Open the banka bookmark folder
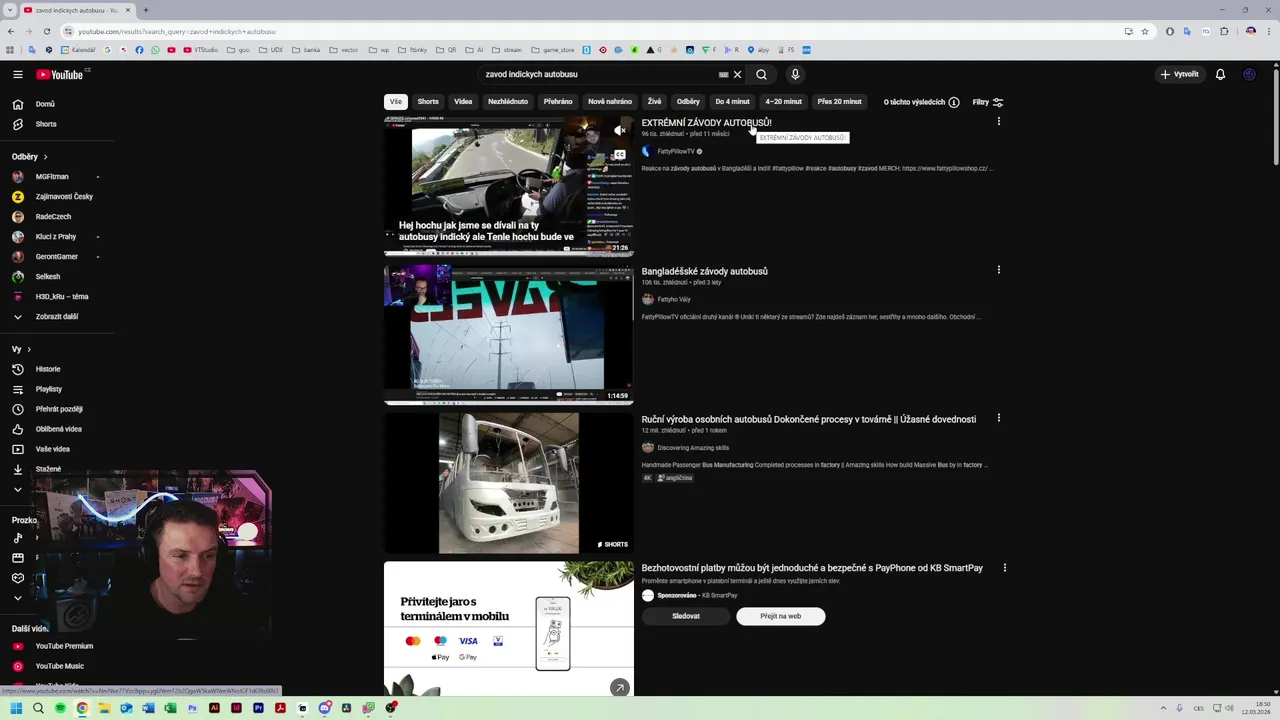Viewport: 1280px width, 720px height. (x=306, y=50)
